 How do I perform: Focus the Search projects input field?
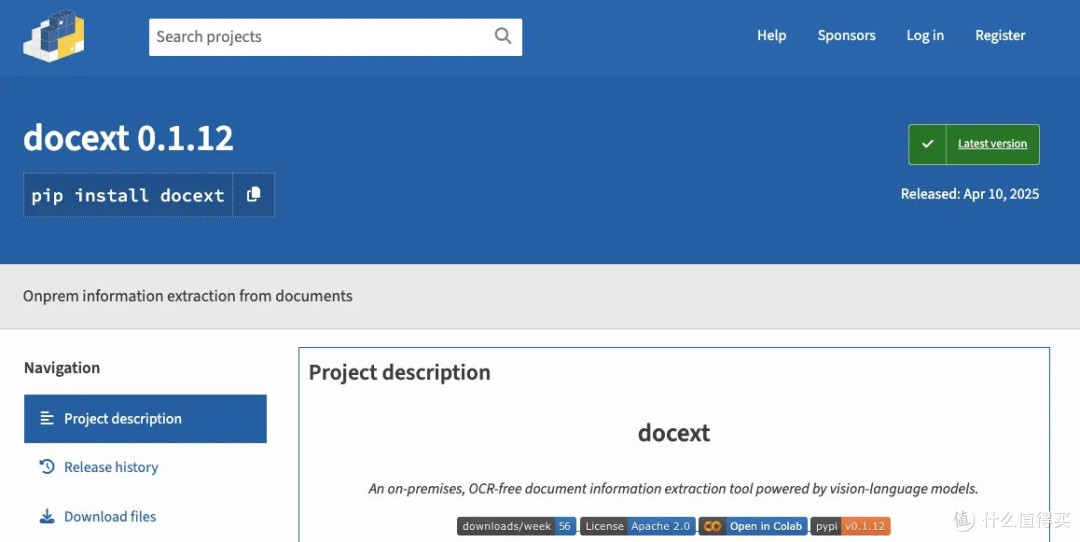click(x=320, y=37)
